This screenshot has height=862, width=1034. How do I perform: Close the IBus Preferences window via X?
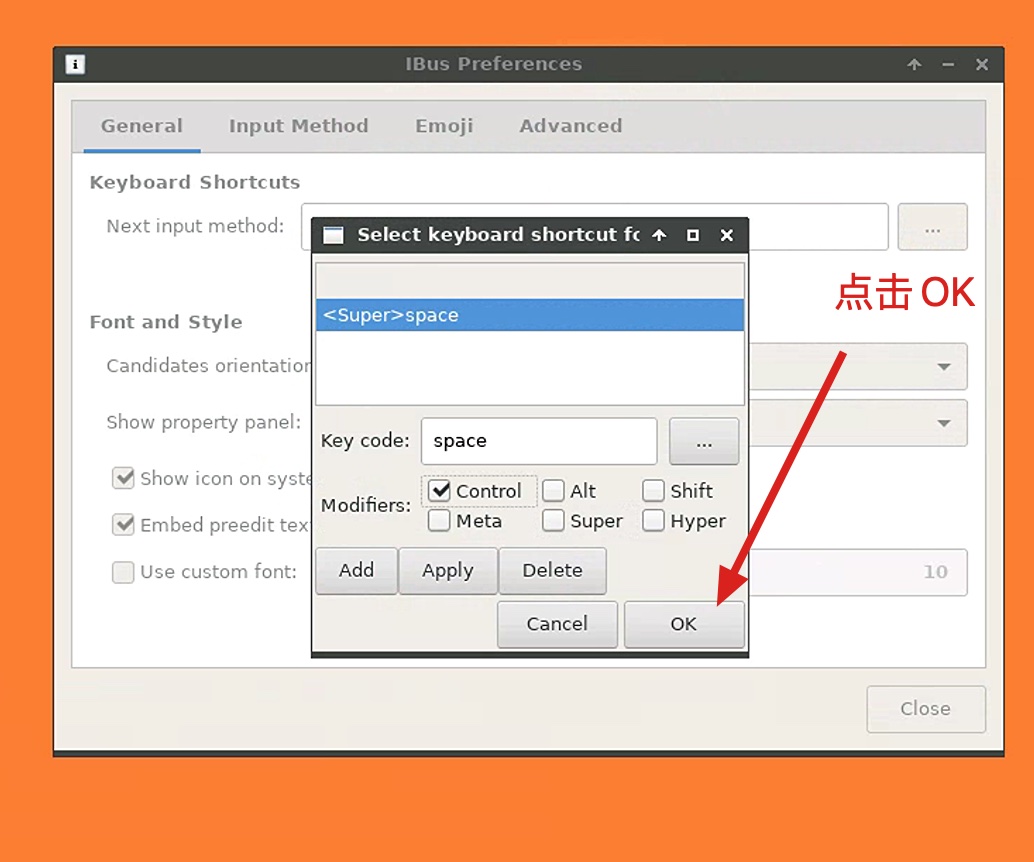pos(982,65)
